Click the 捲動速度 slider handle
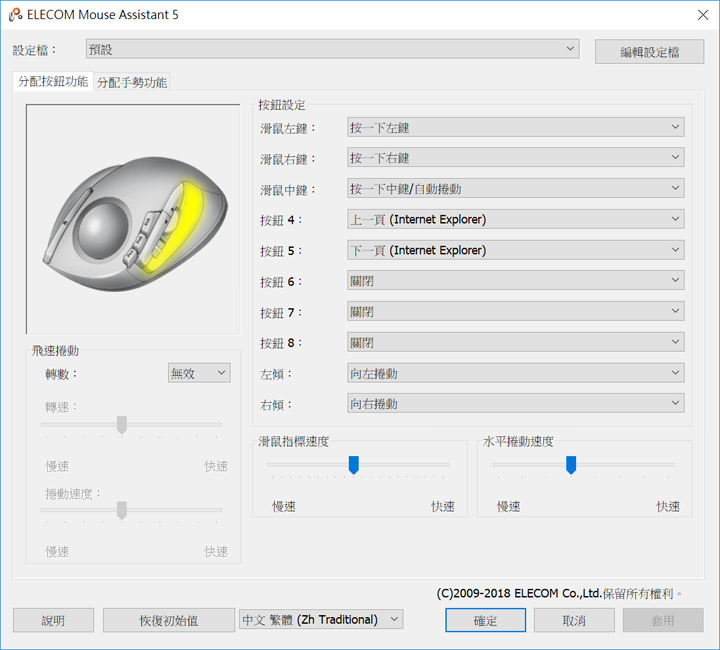Image resolution: width=720 pixels, height=650 pixels. click(122, 510)
